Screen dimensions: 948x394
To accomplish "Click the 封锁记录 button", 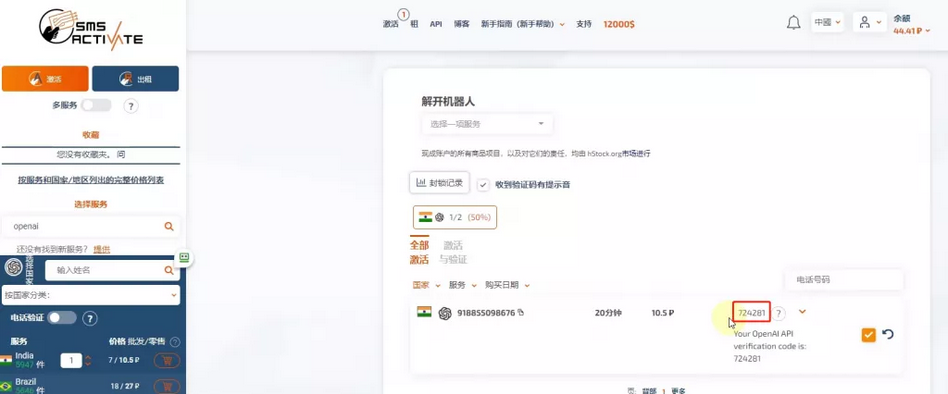I will pyautogui.click(x=440, y=183).
